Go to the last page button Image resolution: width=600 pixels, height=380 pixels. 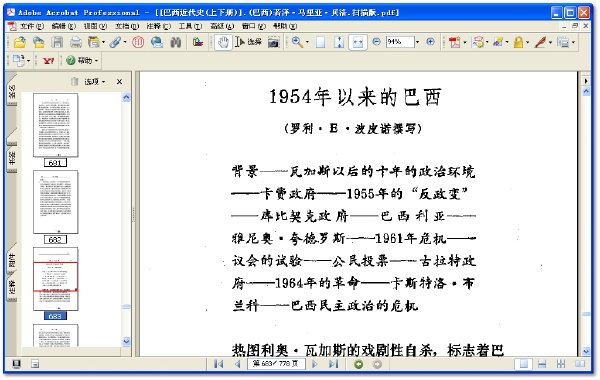334,364
